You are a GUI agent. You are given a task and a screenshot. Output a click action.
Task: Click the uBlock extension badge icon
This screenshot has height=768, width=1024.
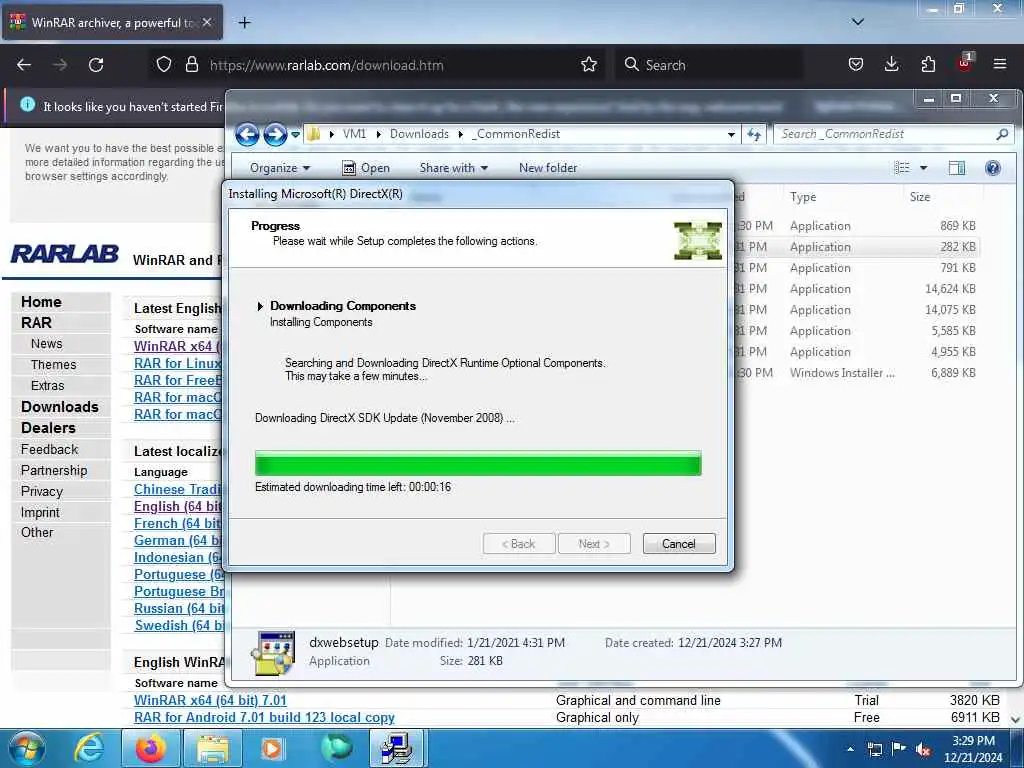tap(964, 63)
